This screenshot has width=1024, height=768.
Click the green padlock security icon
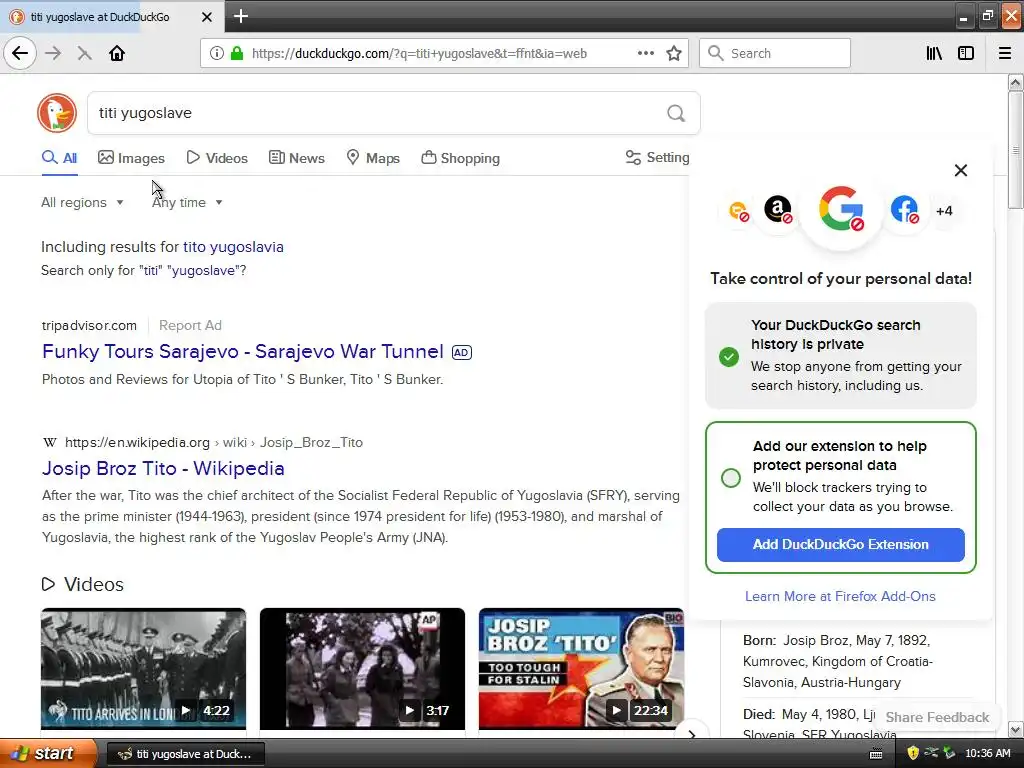coord(237,54)
